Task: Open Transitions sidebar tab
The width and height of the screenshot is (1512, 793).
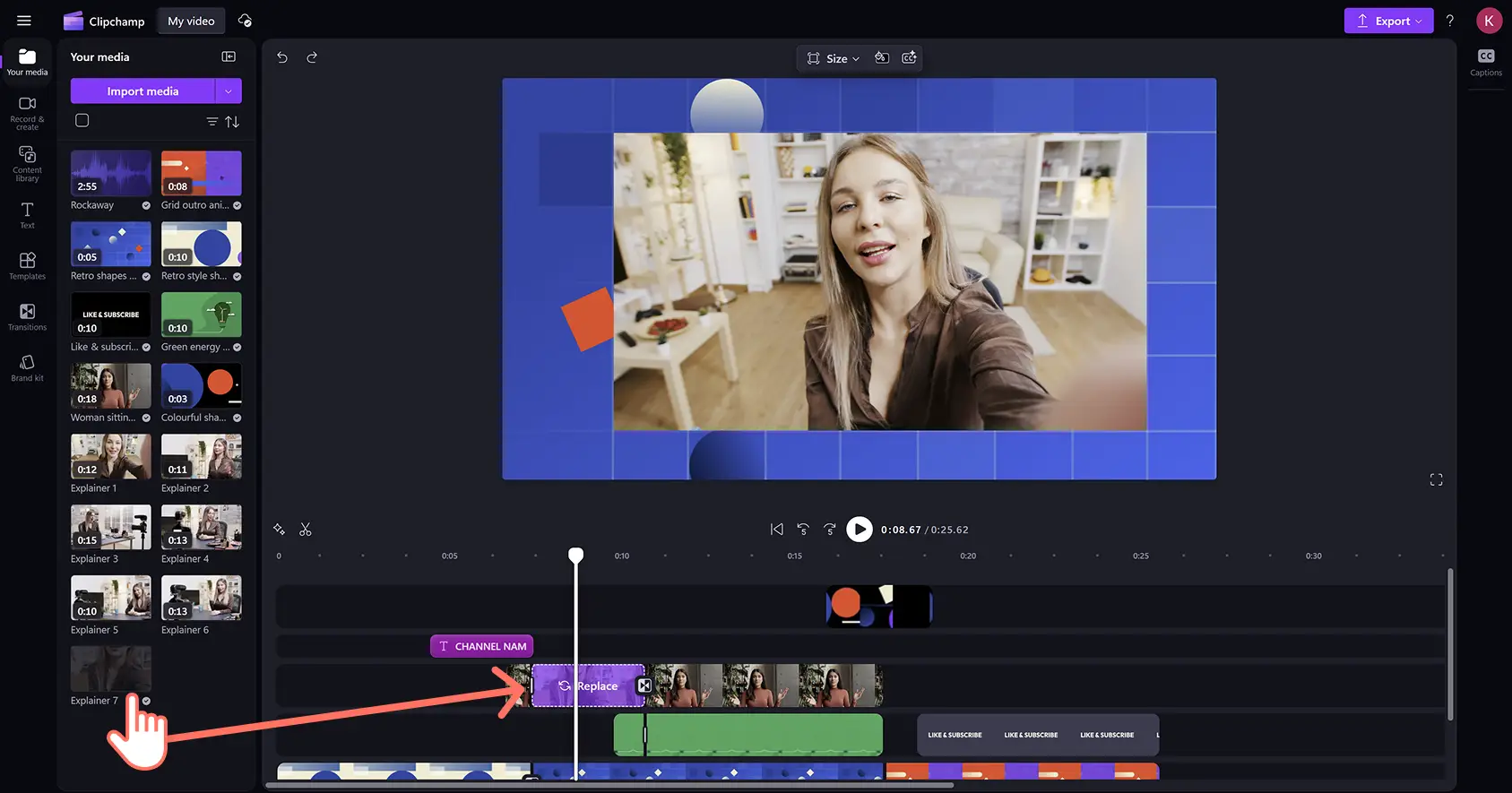Action: click(x=27, y=317)
